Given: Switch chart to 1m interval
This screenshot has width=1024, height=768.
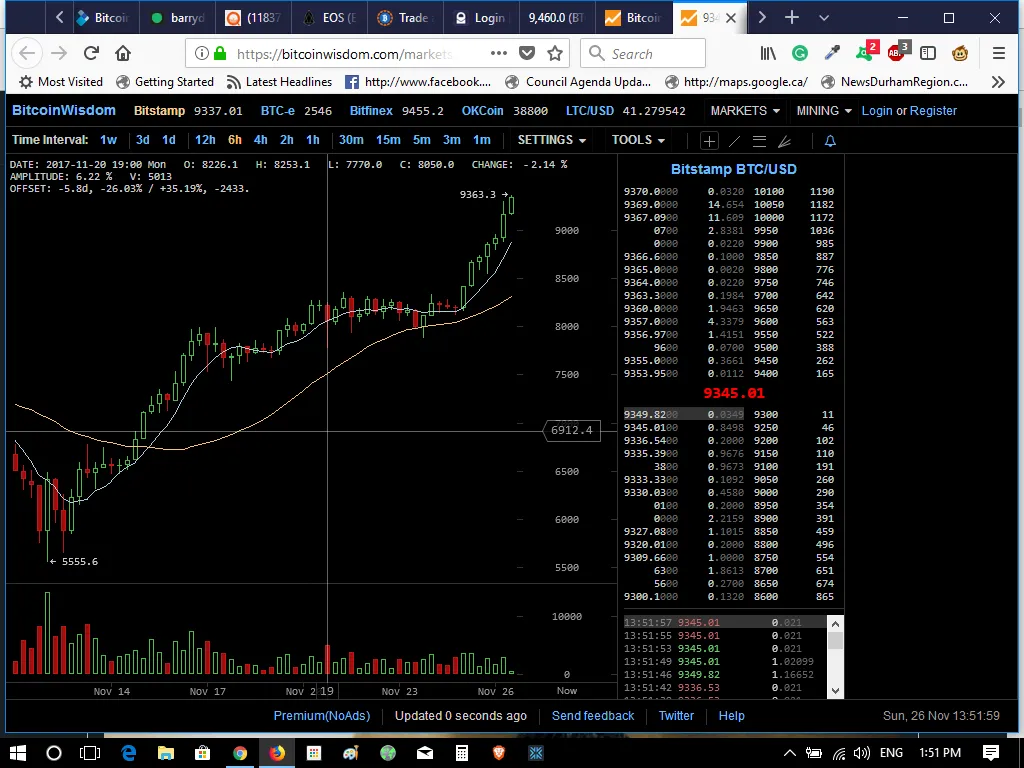Looking at the screenshot, I should (x=481, y=140).
